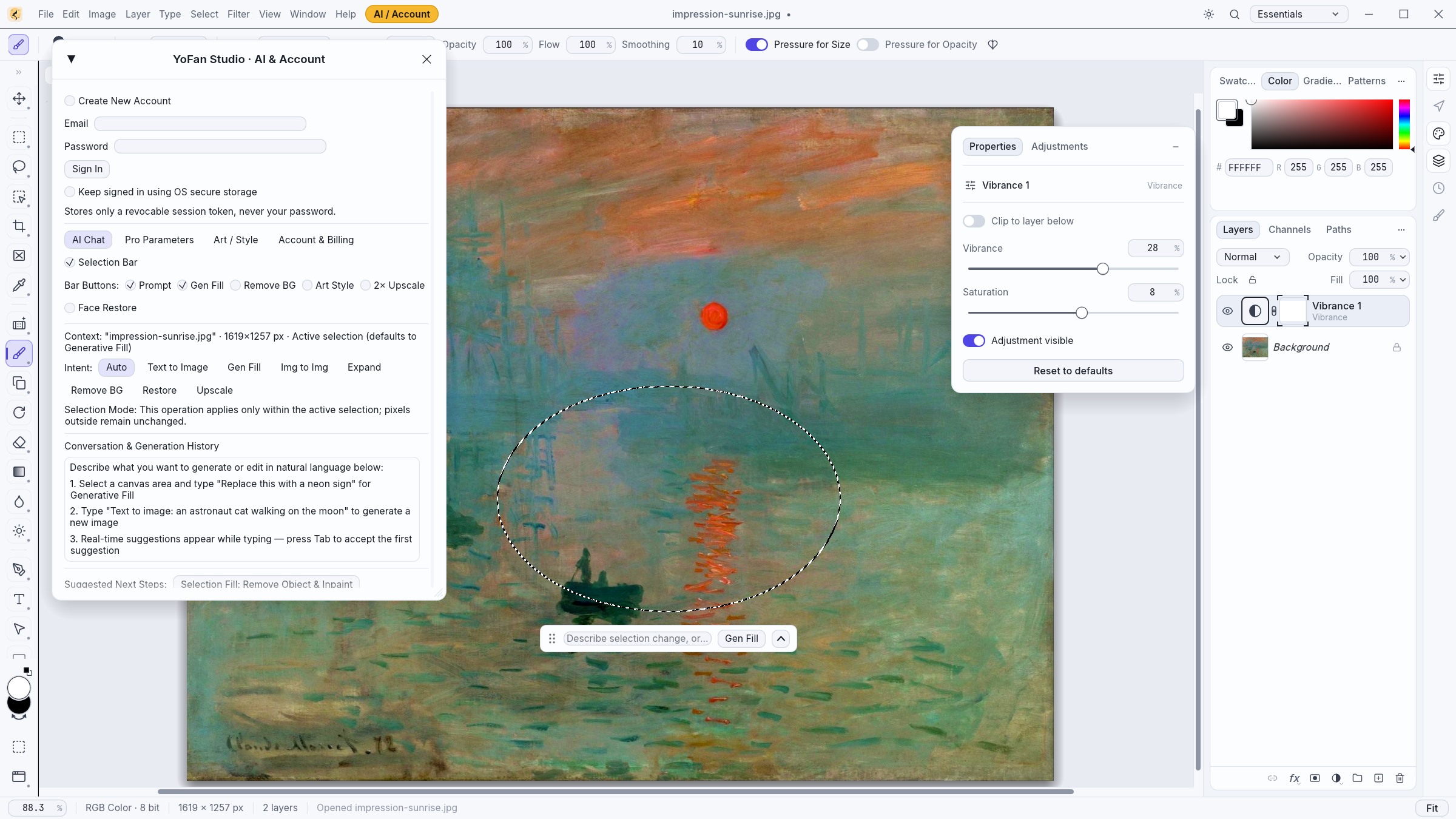Expand the selection bar chevron
The height and width of the screenshot is (819, 1456).
(x=781, y=638)
